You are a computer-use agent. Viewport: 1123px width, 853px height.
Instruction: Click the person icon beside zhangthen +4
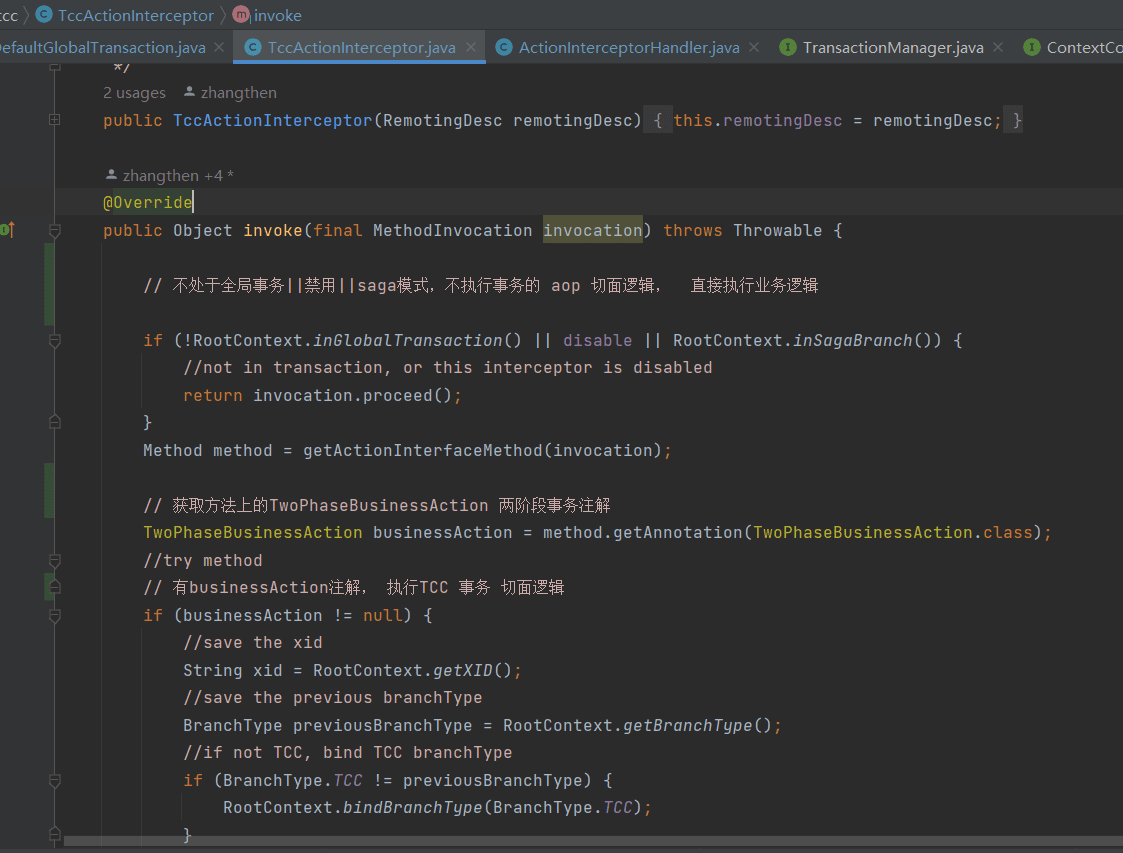(111, 174)
